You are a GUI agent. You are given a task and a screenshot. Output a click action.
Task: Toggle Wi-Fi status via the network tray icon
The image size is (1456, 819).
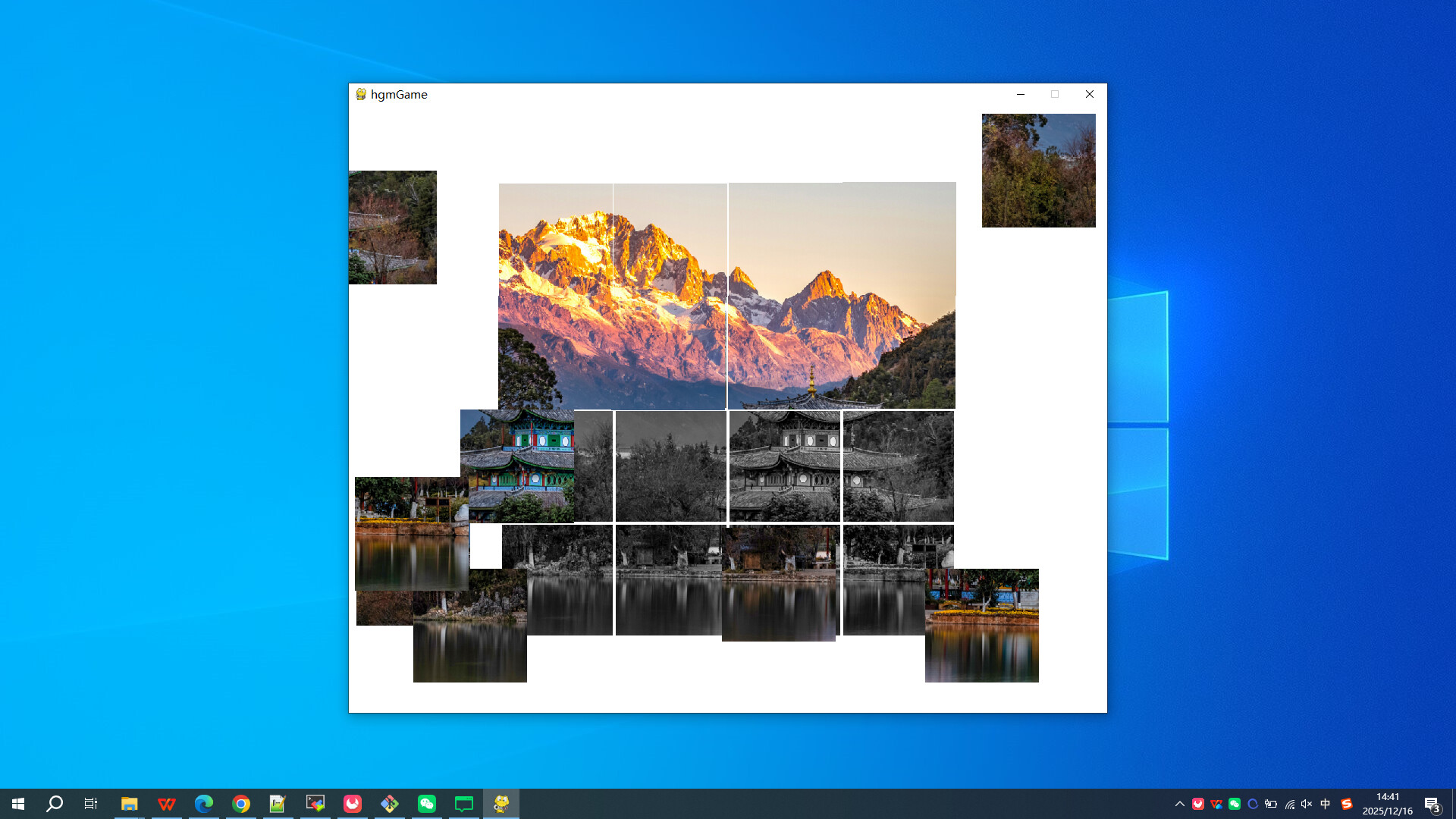click(1289, 803)
